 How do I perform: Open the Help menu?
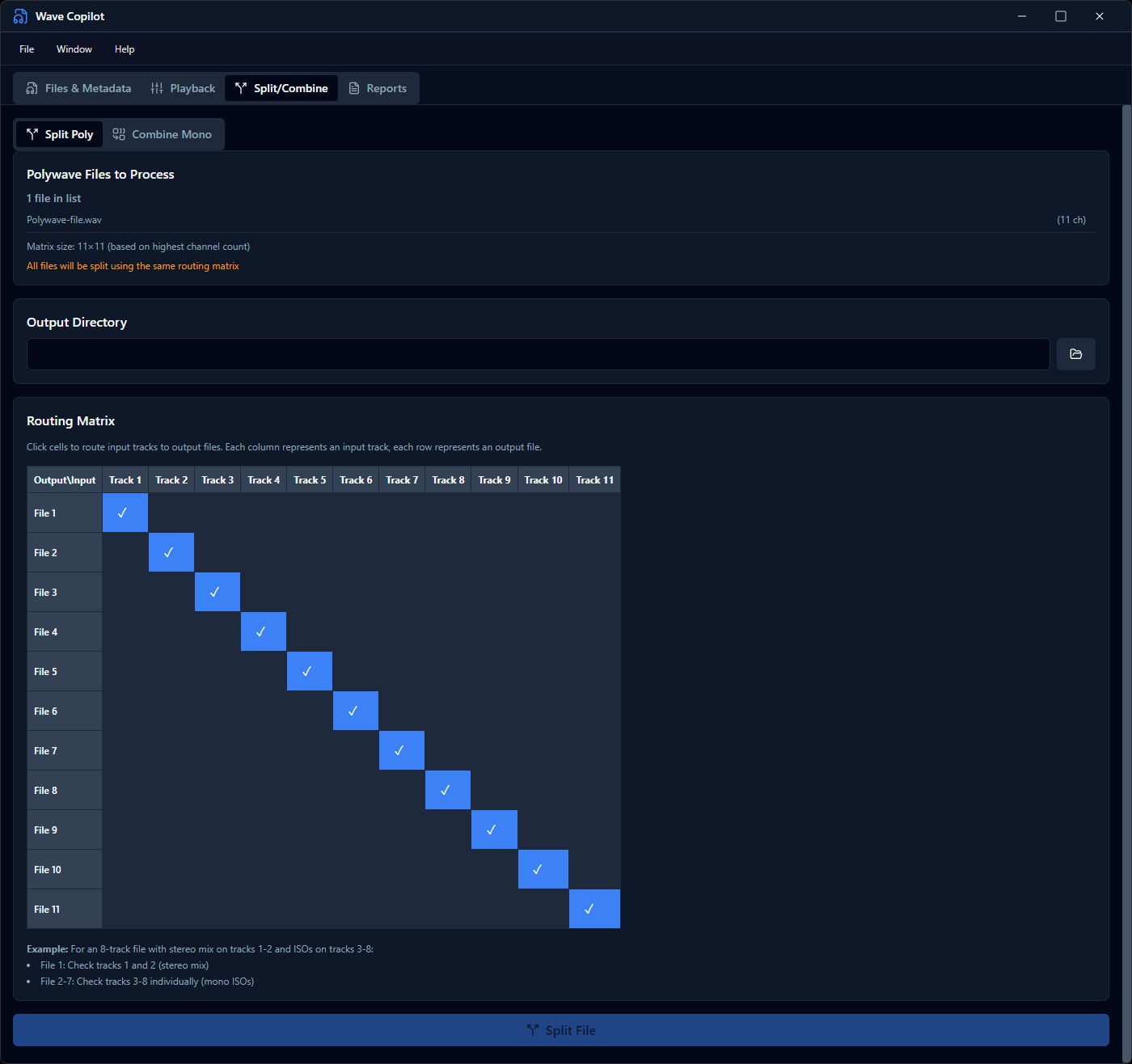(125, 49)
